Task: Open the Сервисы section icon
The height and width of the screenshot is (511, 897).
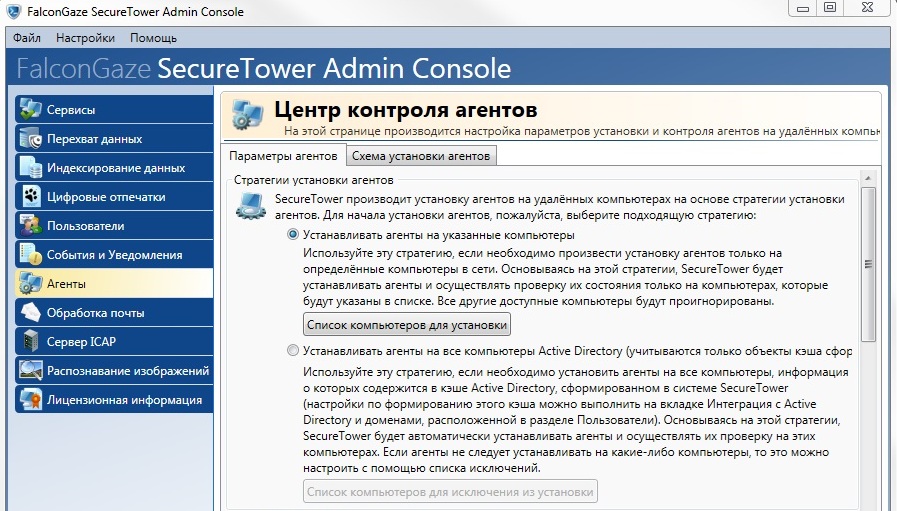Action: click(30, 109)
